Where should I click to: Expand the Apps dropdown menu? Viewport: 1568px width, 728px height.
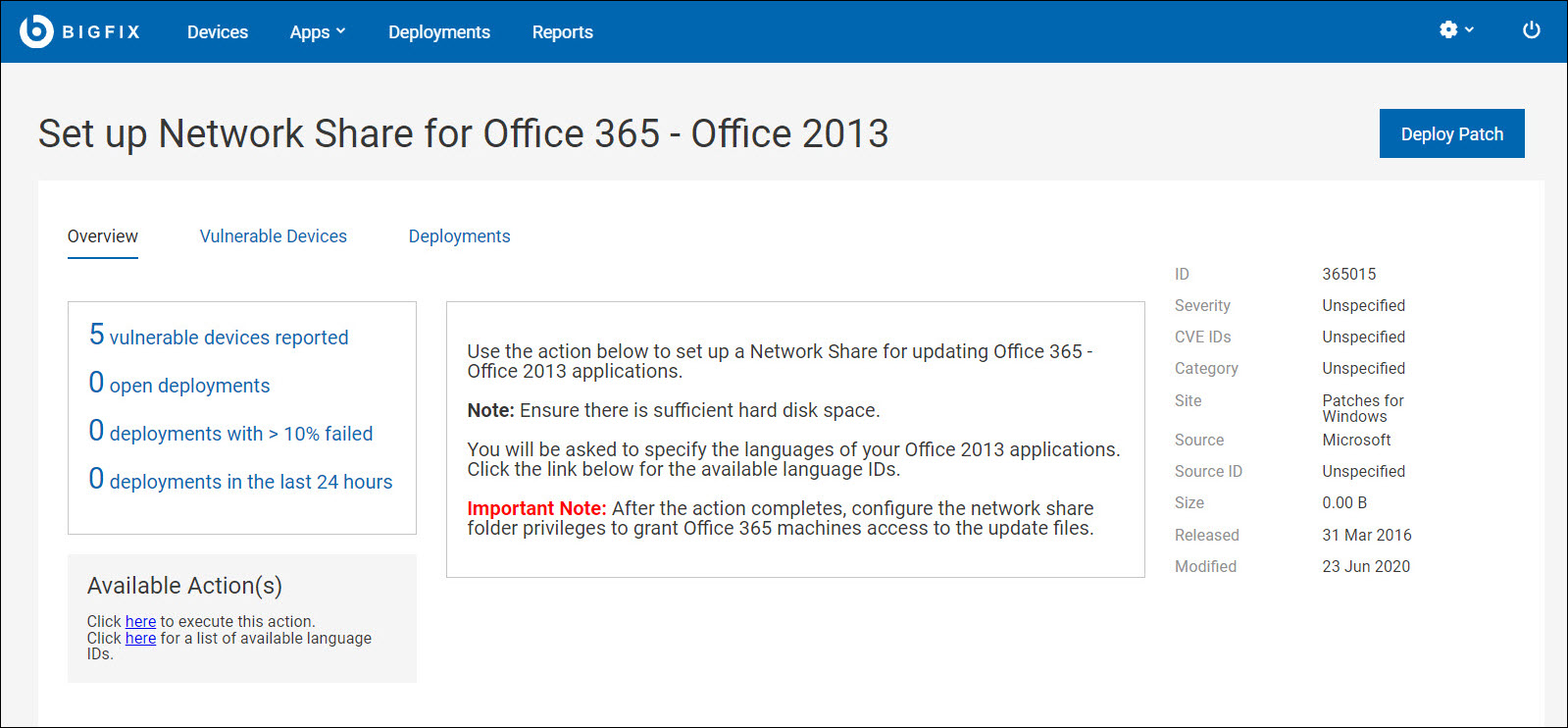click(x=317, y=32)
